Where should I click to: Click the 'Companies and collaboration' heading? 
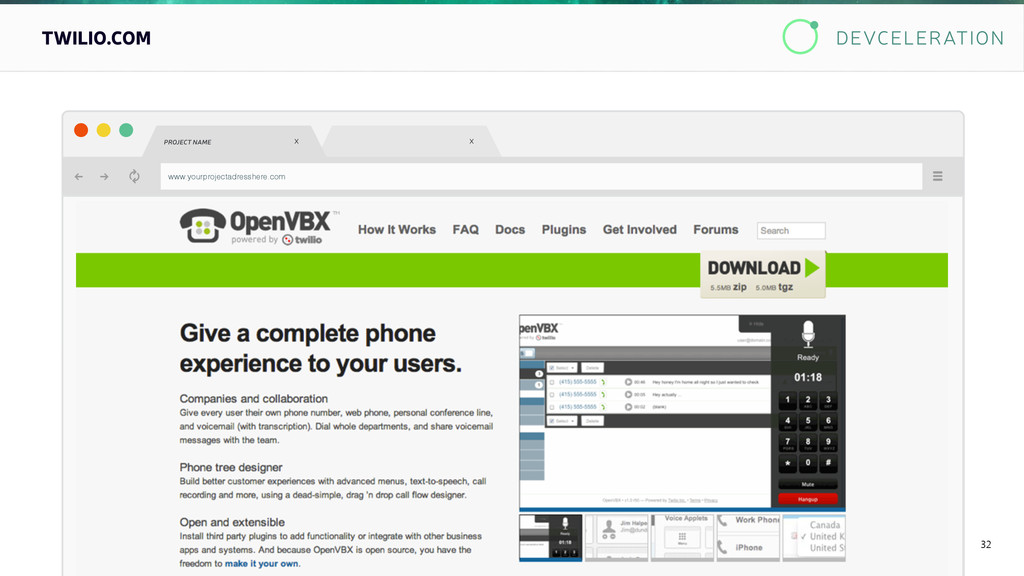point(253,398)
